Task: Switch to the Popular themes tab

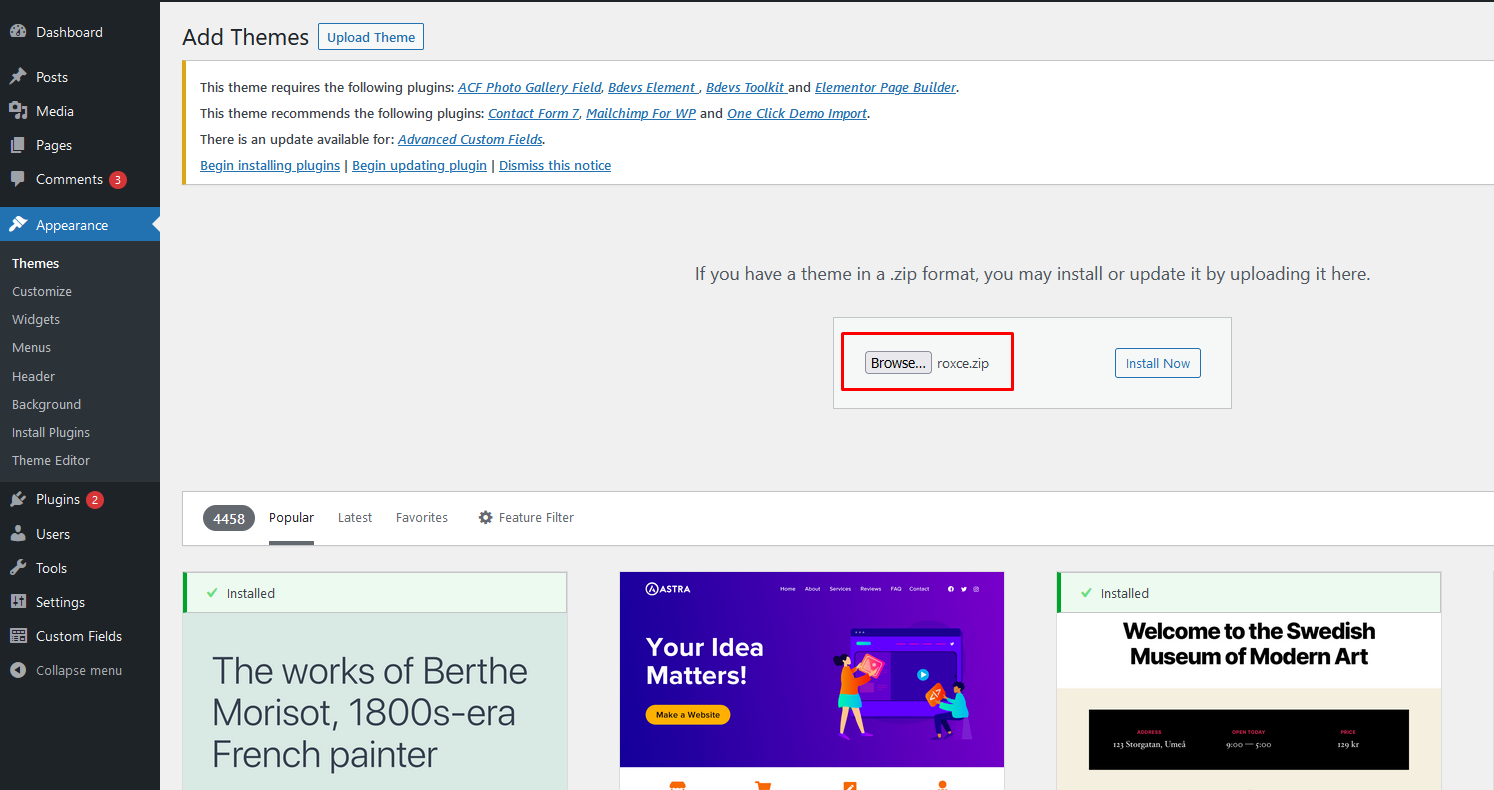Action: pos(291,517)
